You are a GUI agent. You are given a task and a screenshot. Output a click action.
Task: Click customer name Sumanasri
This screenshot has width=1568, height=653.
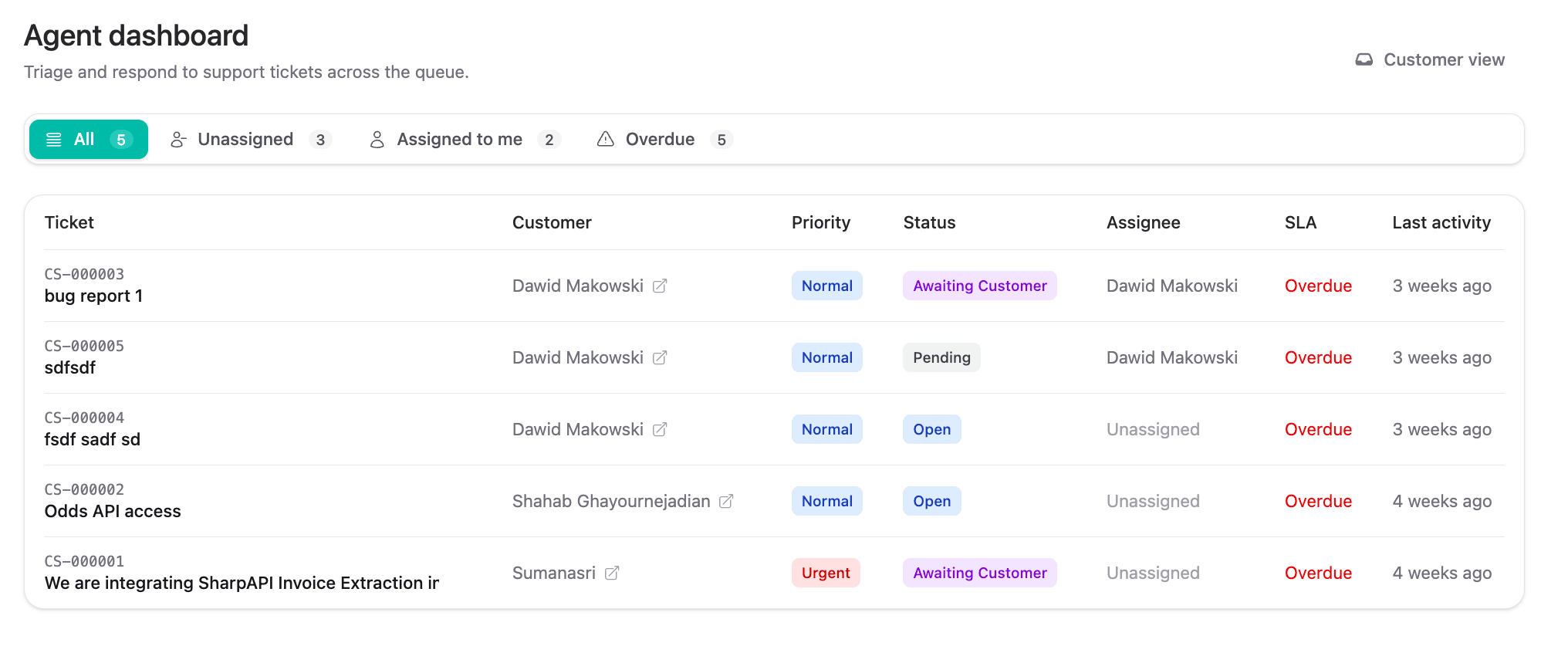click(554, 573)
